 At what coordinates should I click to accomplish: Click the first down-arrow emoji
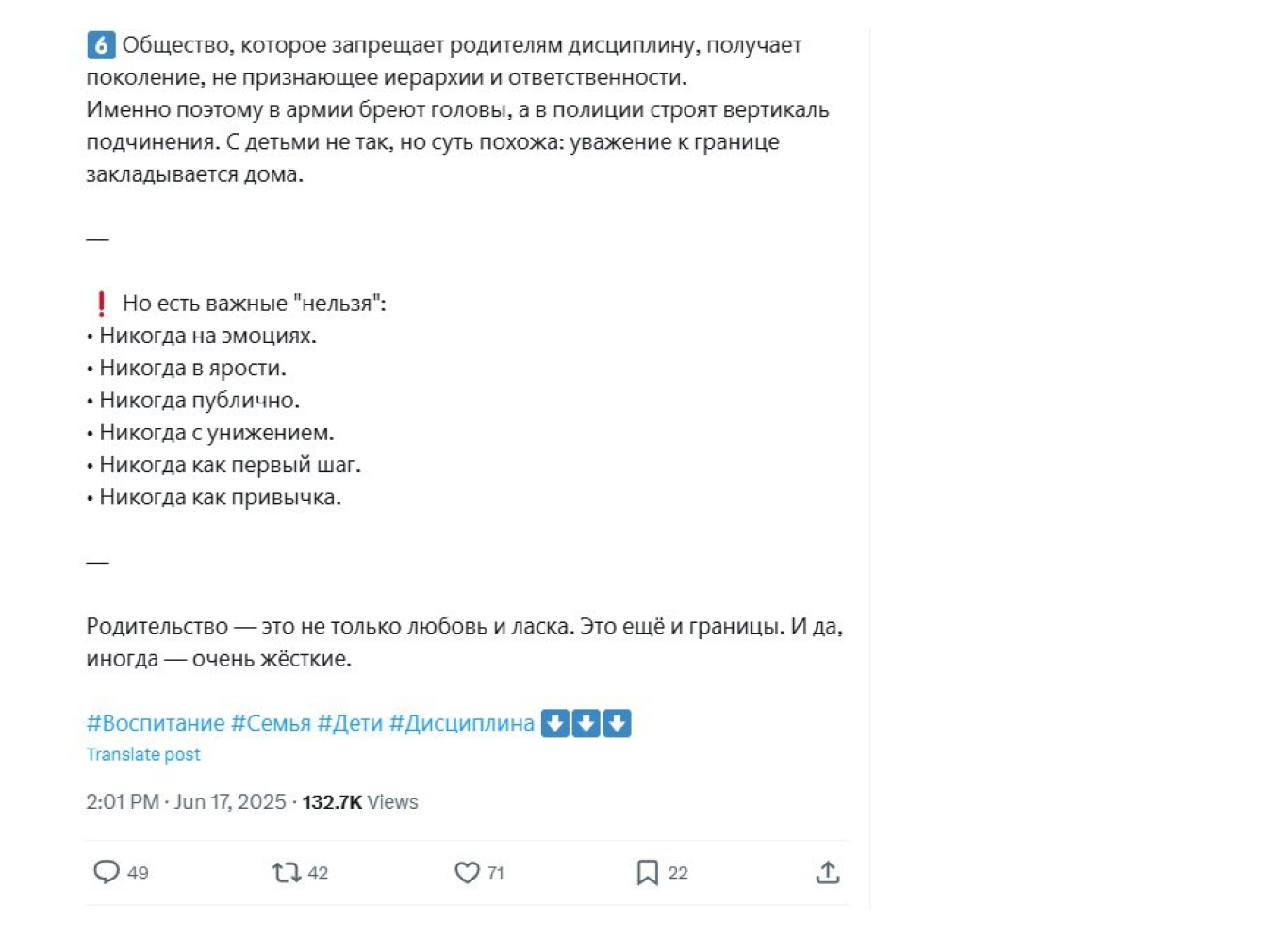(x=555, y=723)
